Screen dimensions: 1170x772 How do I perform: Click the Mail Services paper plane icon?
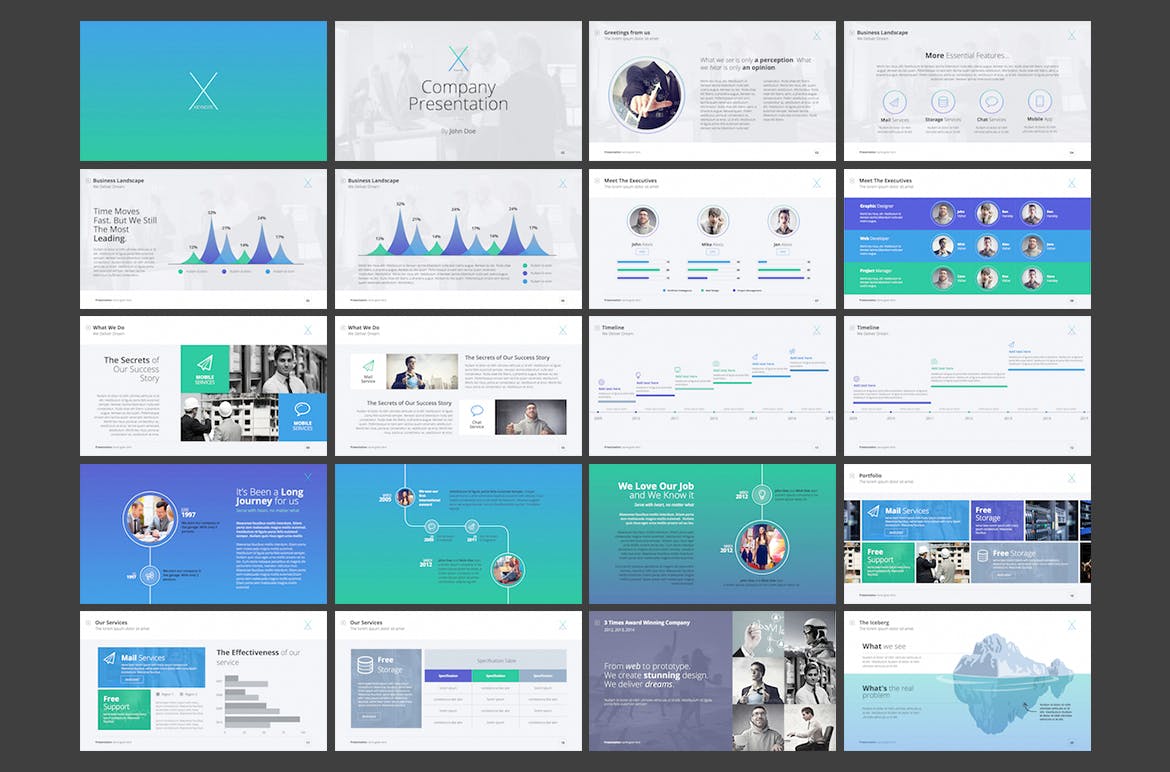coord(893,102)
